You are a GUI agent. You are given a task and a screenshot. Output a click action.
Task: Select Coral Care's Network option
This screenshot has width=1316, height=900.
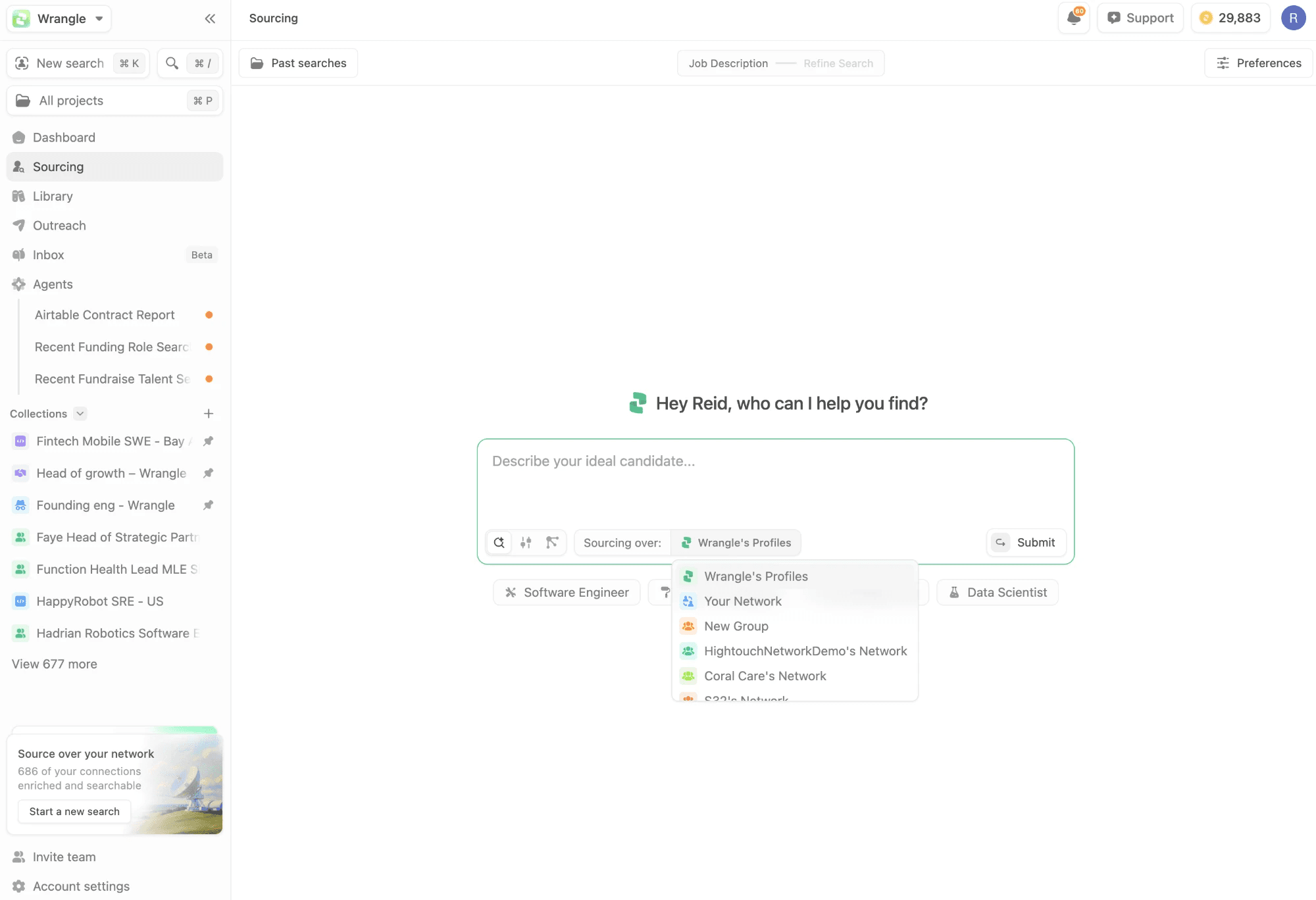pyautogui.click(x=795, y=676)
